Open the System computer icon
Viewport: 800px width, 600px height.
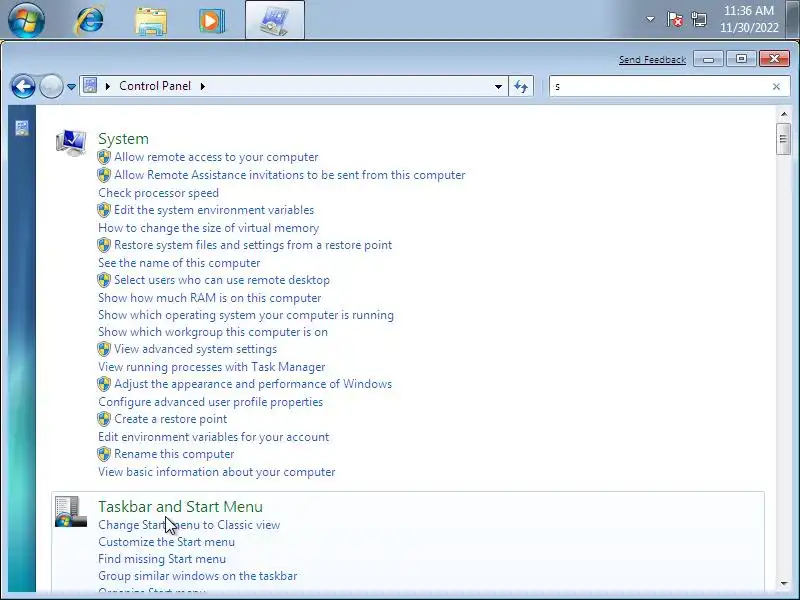coord(71,143)
